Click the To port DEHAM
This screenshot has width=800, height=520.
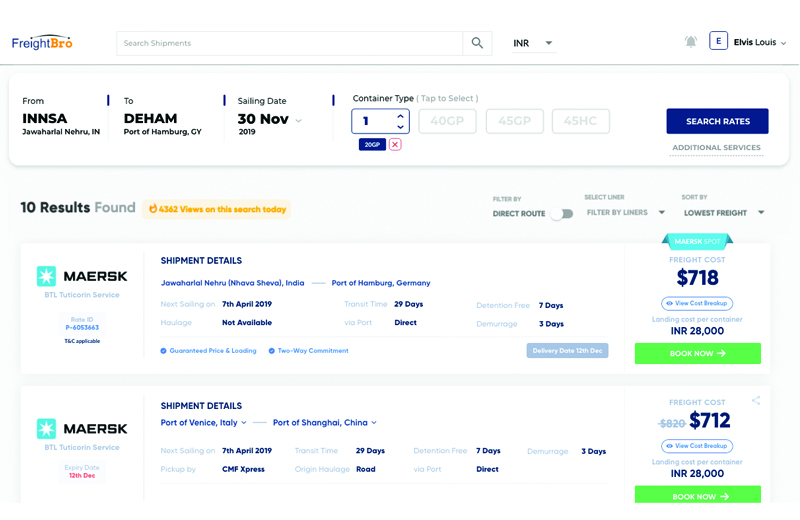(x=151, y=118)
